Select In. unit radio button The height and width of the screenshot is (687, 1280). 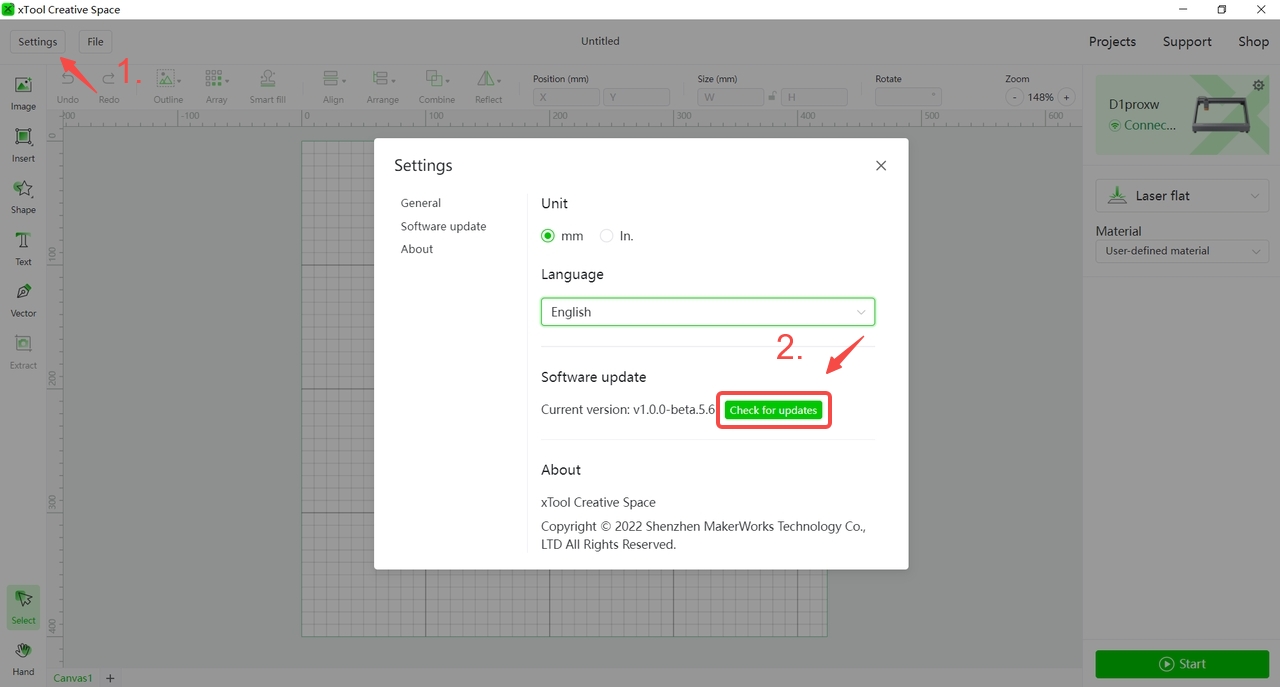[x=606, y=236]
